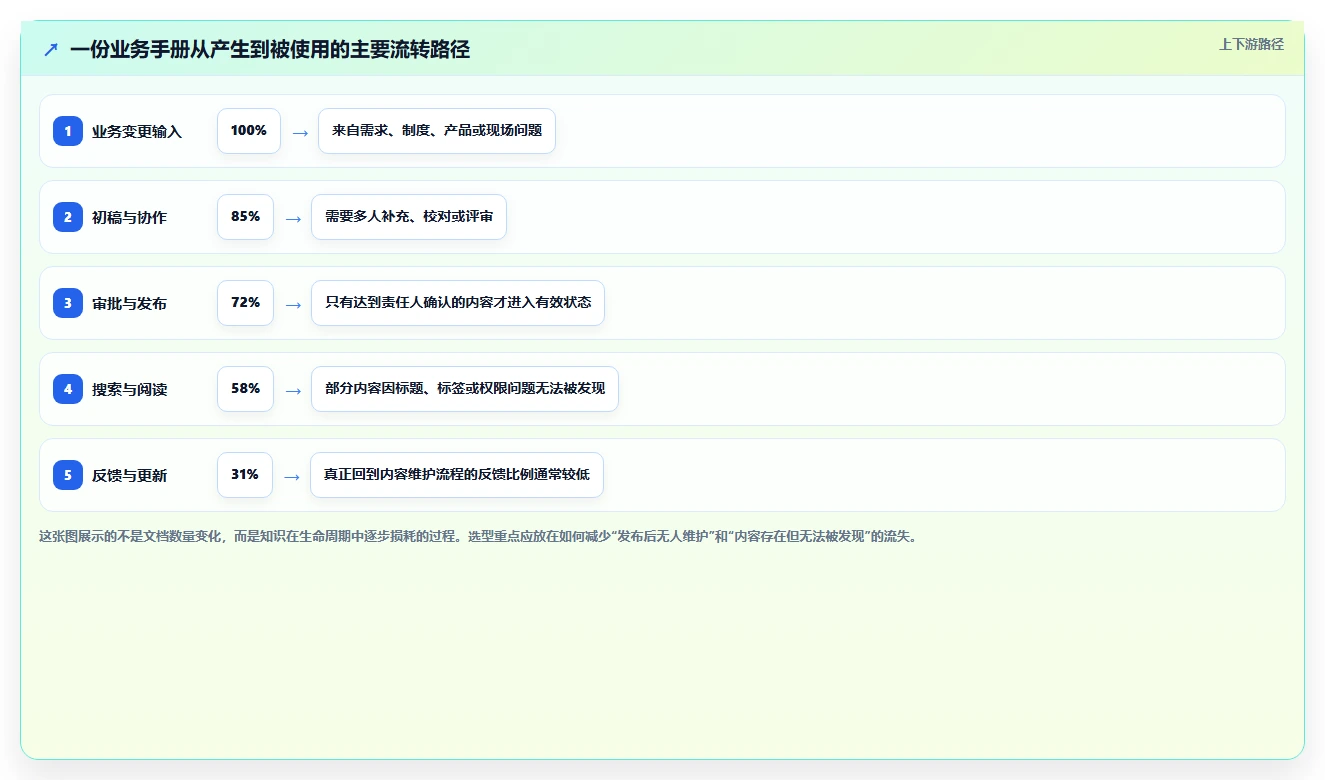
Task: Click the 31% percentage chip
Action: pos(245,475)
